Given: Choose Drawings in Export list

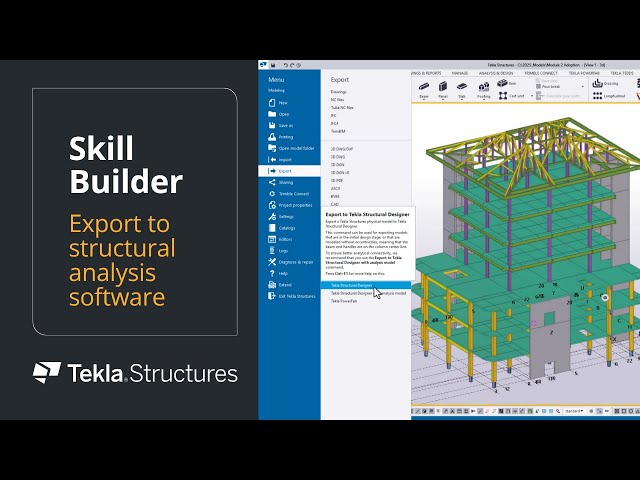Looking at the screenshot, I should 338,92.
